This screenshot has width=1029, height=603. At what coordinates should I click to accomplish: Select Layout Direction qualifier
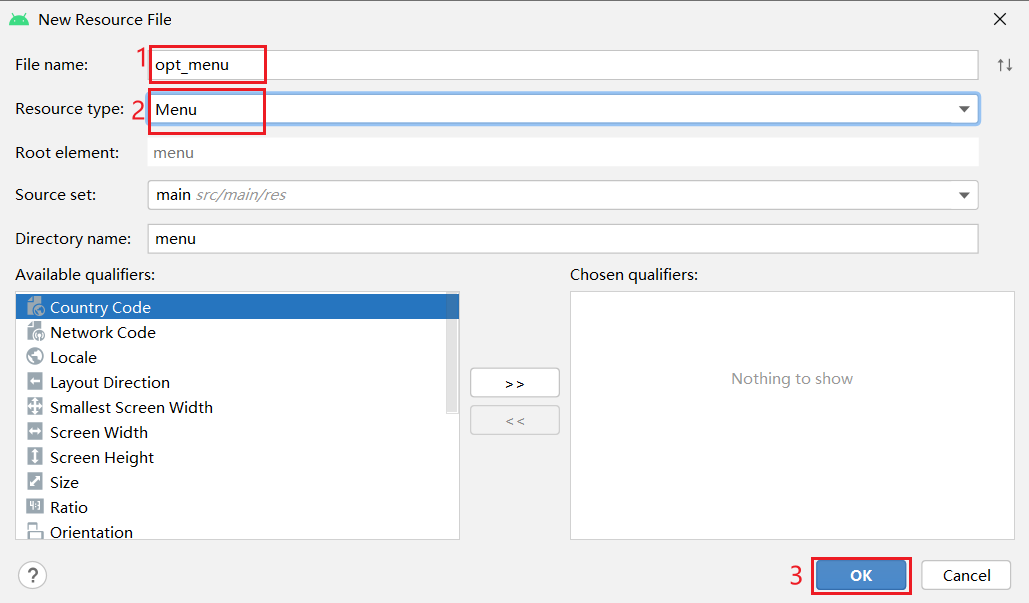click(x=231, y=382)
